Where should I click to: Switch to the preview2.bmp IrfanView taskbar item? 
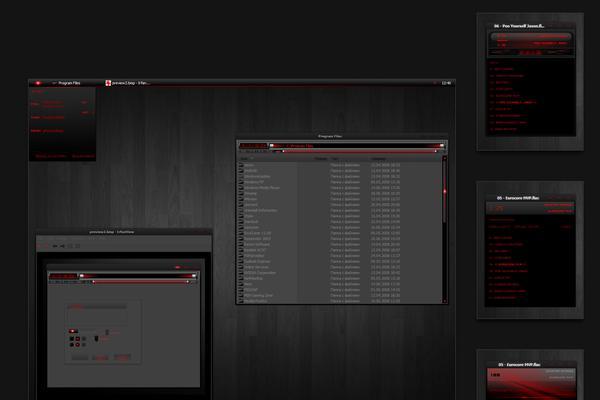point(130,82)
